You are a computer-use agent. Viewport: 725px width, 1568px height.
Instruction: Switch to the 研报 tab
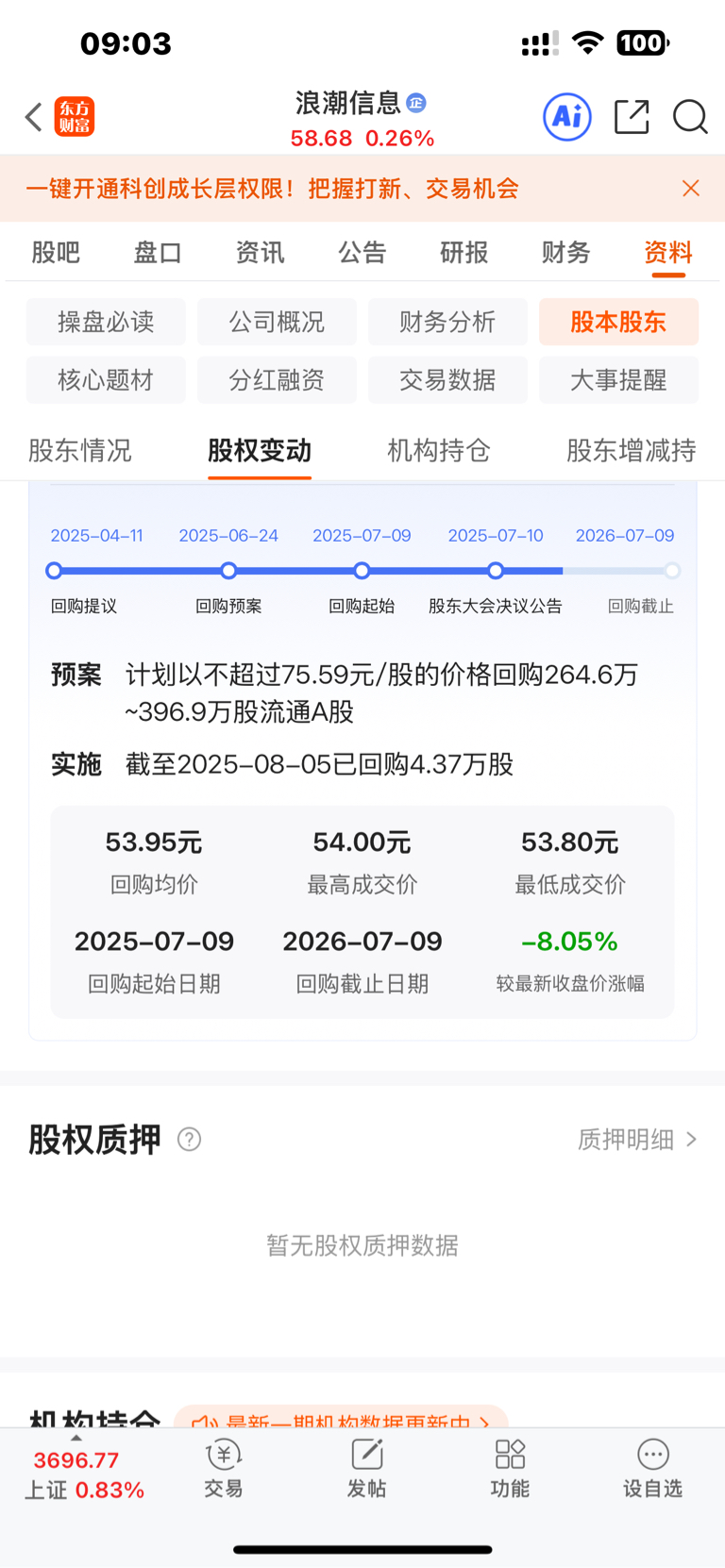(464, 252)
